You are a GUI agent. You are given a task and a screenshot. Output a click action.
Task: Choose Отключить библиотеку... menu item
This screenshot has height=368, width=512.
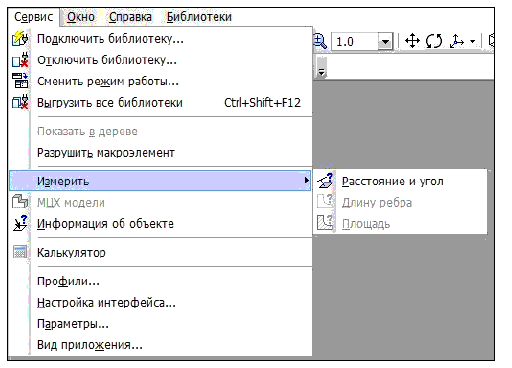tap(161, 60)
